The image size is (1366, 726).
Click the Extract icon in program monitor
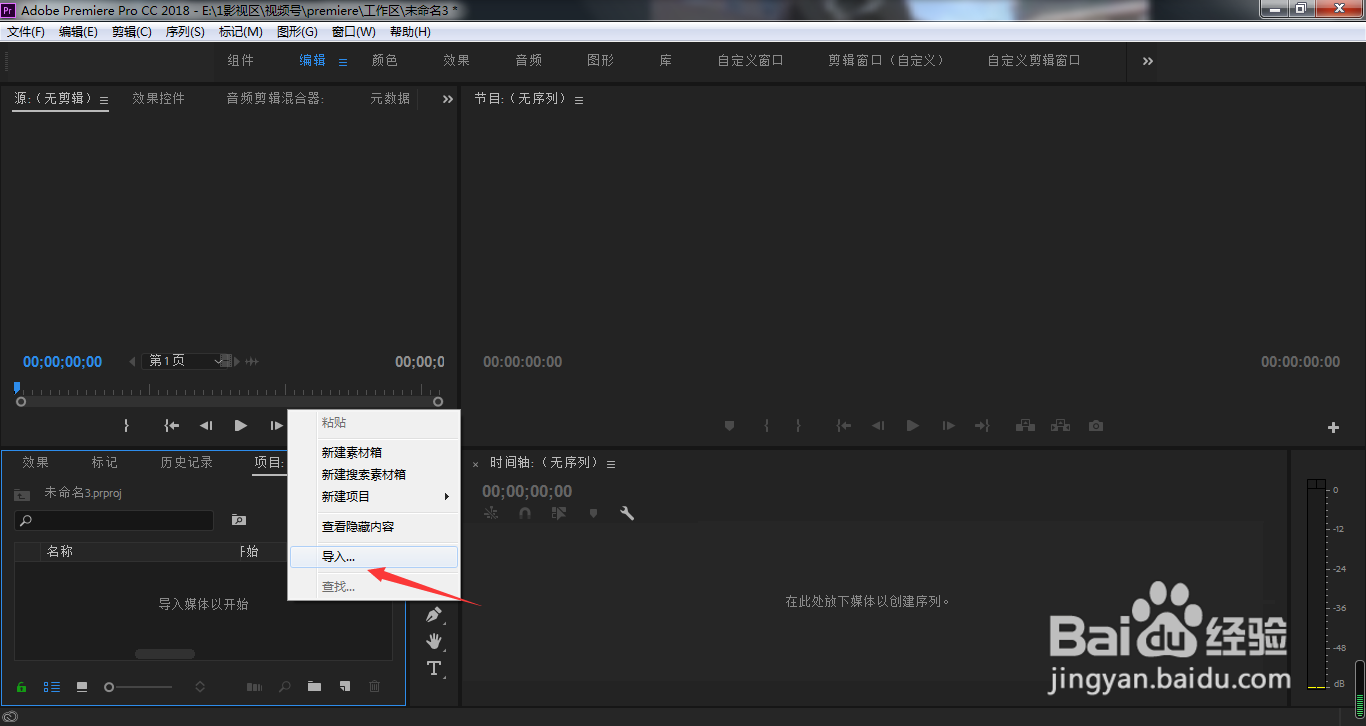[x=1060, y=425]
